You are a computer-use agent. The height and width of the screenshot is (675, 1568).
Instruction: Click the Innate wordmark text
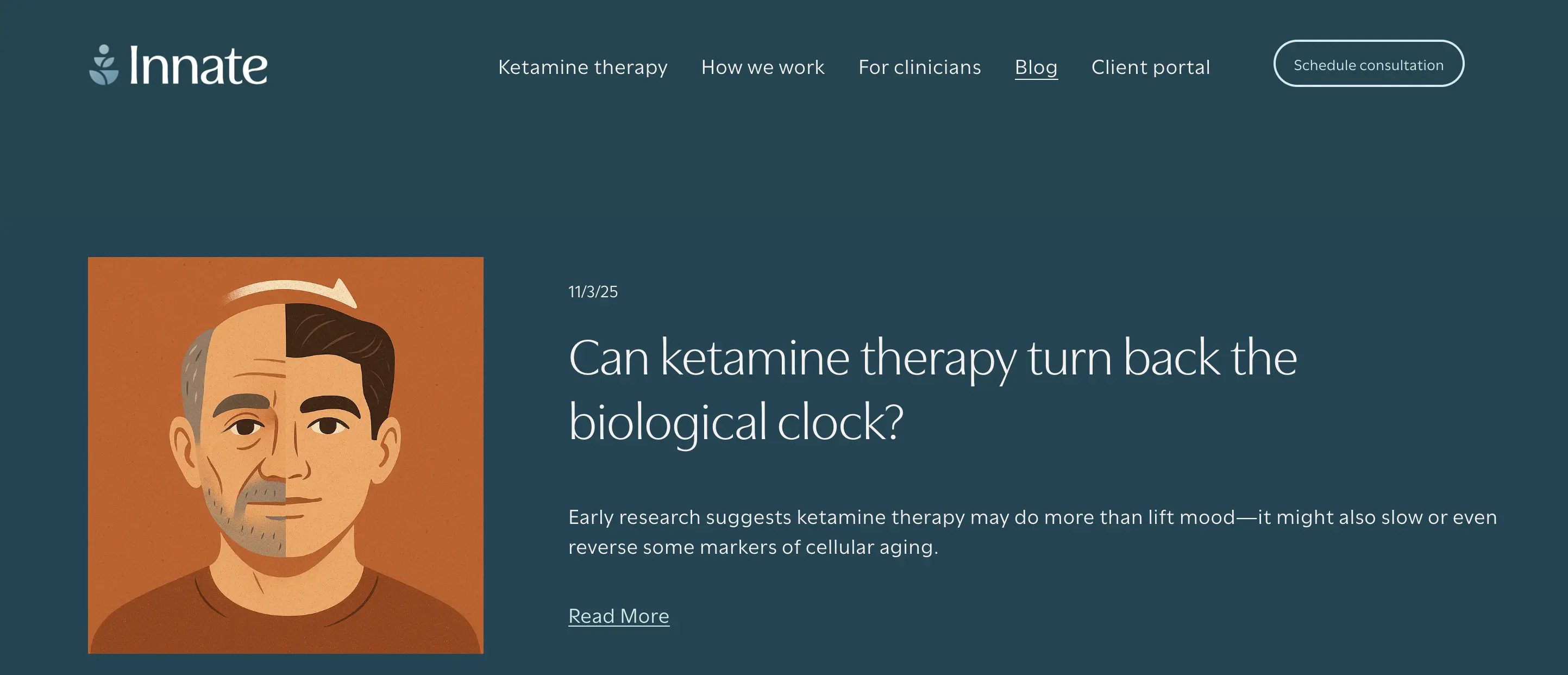click(x=198, y=66)
